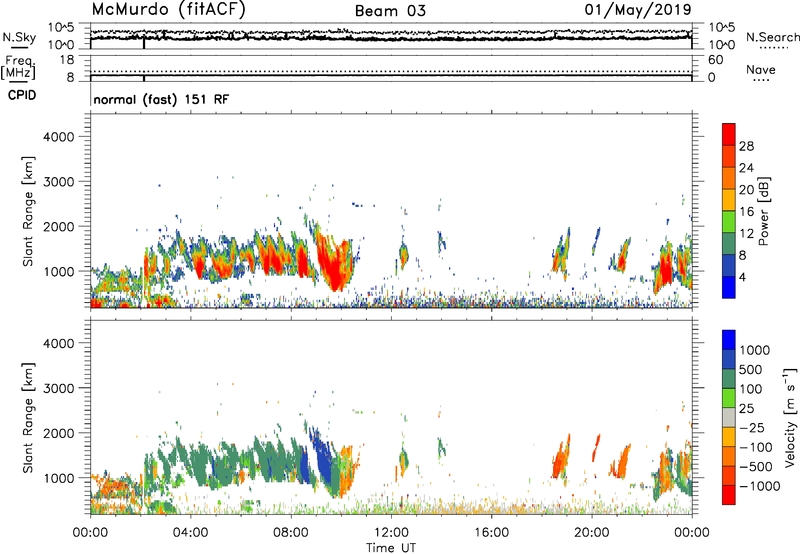This screenshot has height=554, width=800.
Task: Click 'Slant Range [km]' label of power panel
Action: [x=28, y=211]
